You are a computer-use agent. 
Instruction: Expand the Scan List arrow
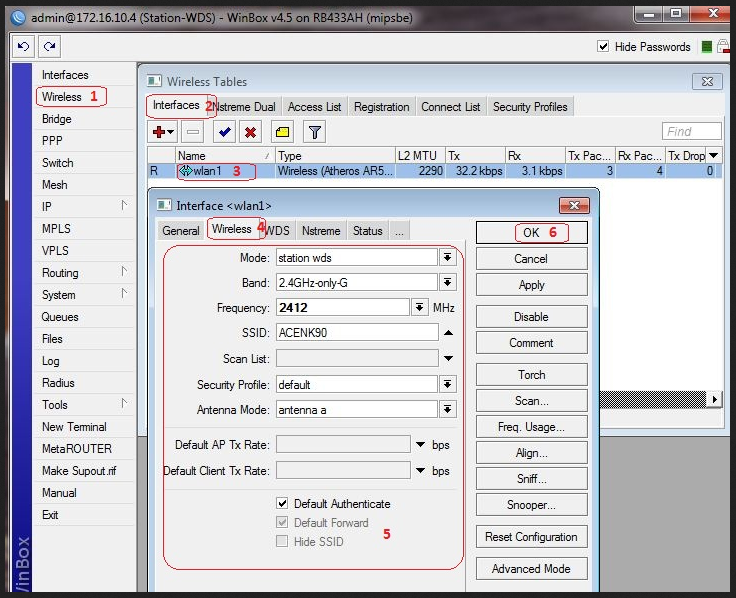448,359
